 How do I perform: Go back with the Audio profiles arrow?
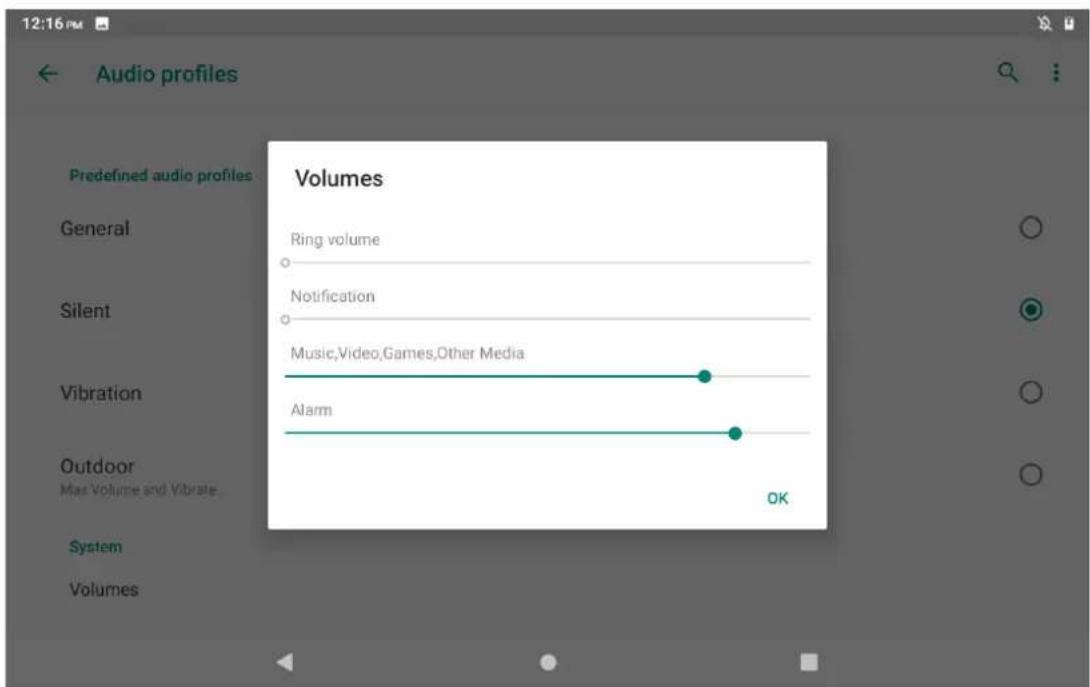[x=47, y=73]
